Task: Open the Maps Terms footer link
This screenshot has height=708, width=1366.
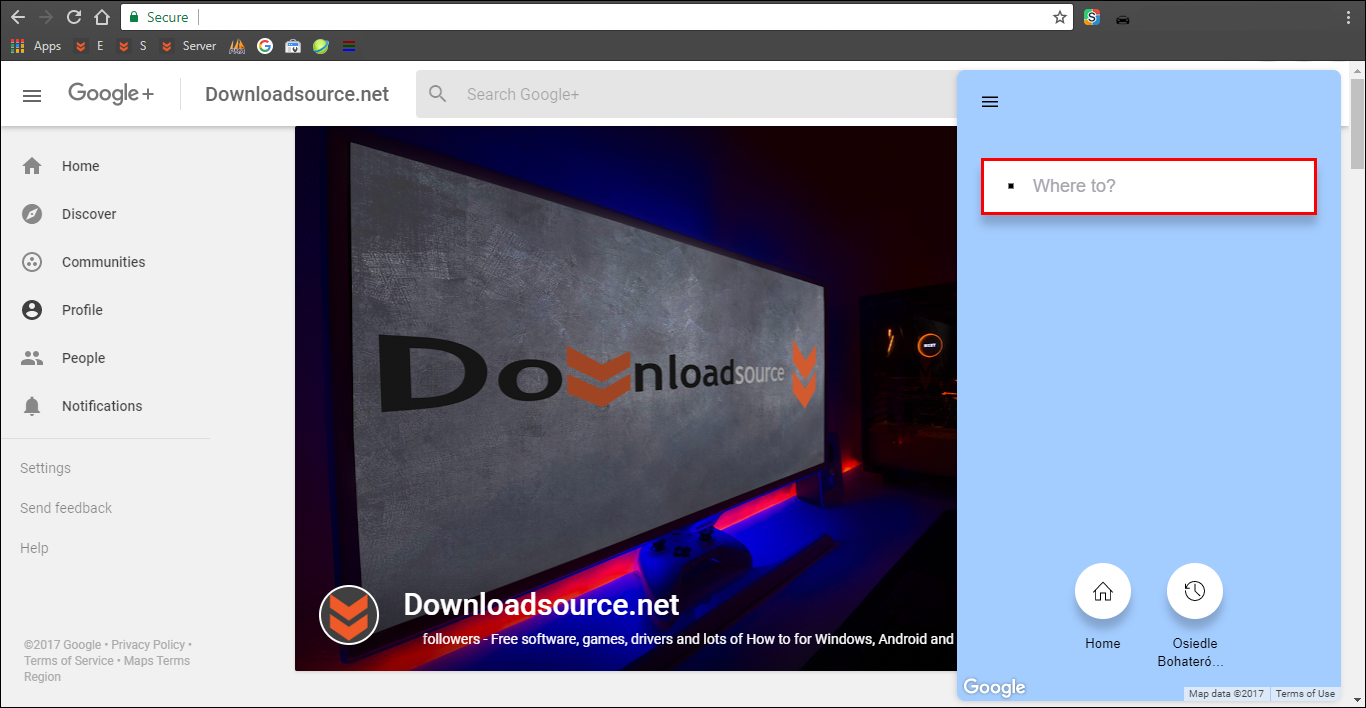Action: pyautogui.click(x=157, y=661)
